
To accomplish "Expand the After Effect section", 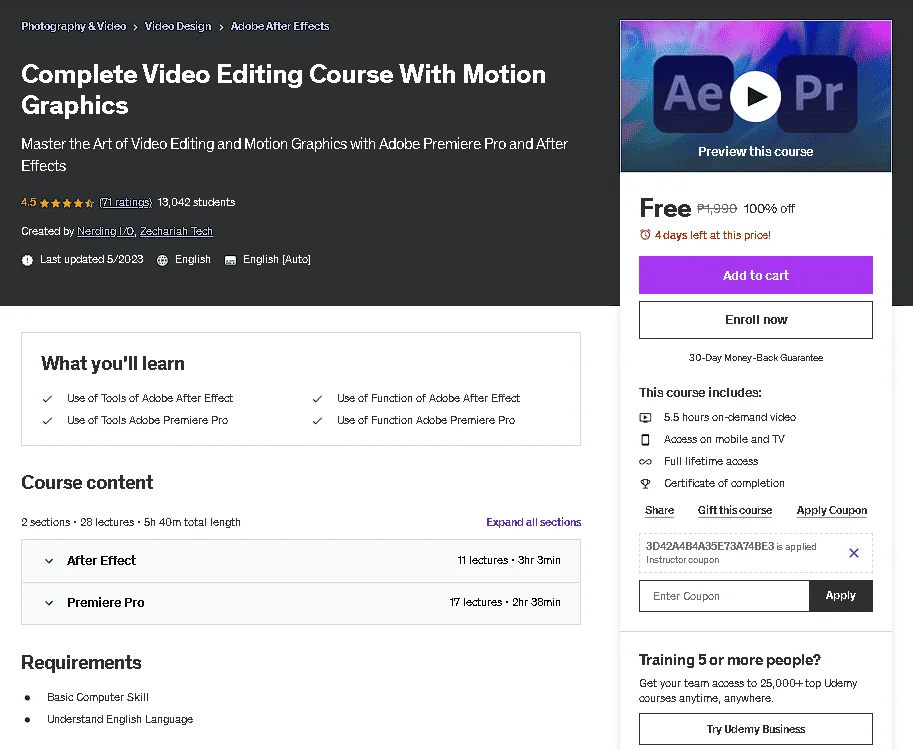I will (301, 561).
